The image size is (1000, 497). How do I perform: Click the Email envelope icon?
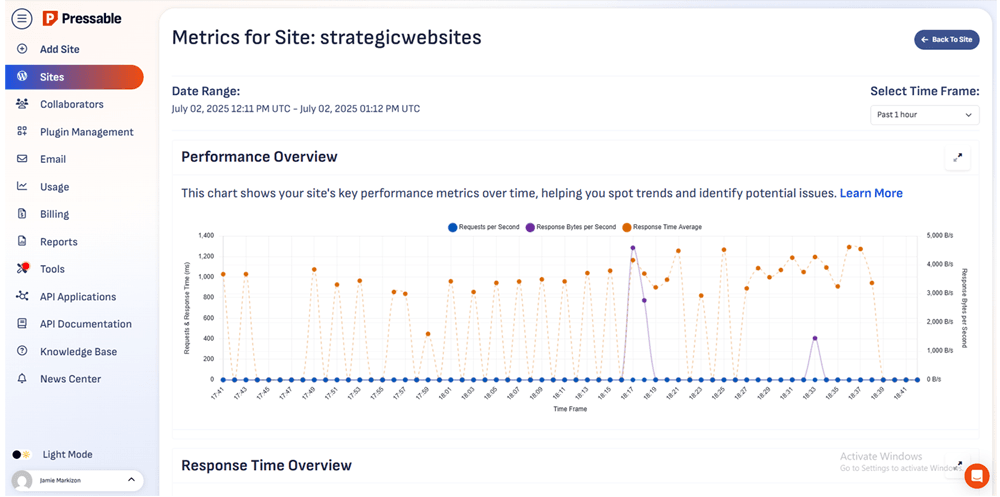click(22, 159)
